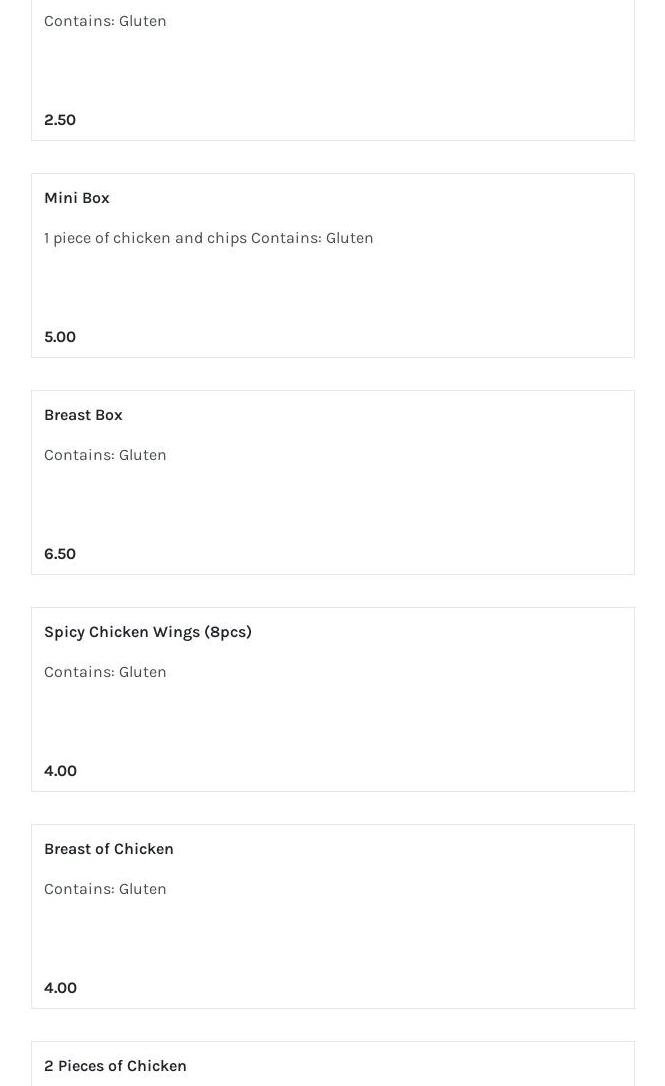Click the Mini Box item title
Image resolution: width=665 pixels, height=1086 pixels.
coord(77,198)
